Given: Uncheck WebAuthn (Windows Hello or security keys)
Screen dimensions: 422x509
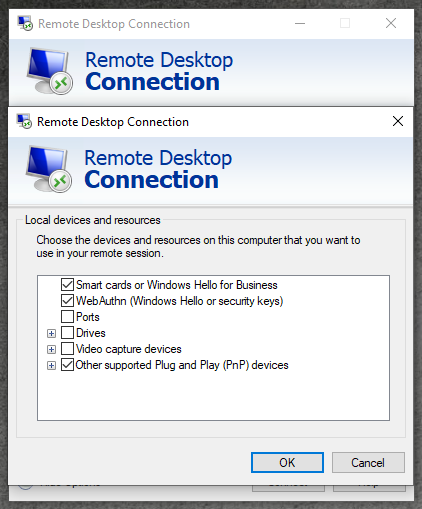Looking at the screenshot, I should coord(67,300).
